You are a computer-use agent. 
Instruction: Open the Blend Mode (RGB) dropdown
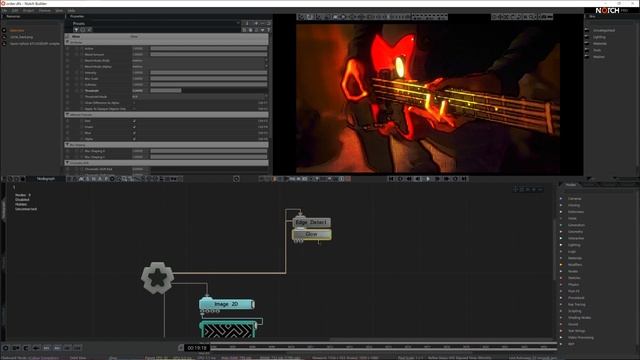pos(200,60)
